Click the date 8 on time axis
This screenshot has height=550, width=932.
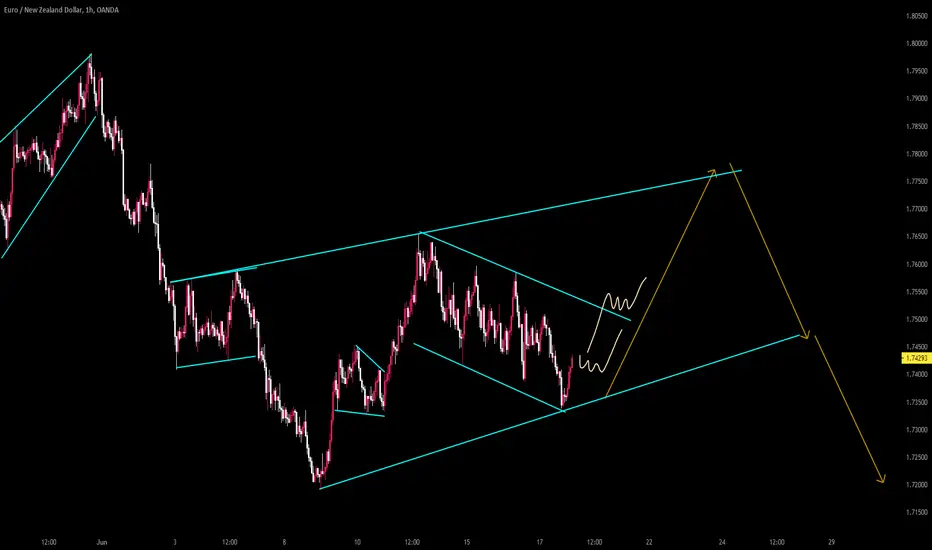[x=284, y=542]
